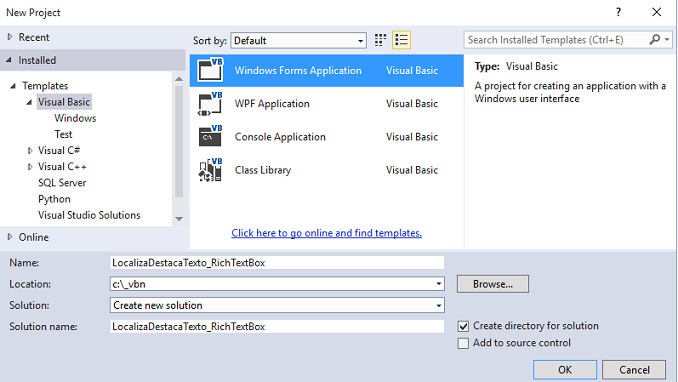Click tree scrollbar up arrow
This screenshot has height=382, width=678.
[179, 79]
